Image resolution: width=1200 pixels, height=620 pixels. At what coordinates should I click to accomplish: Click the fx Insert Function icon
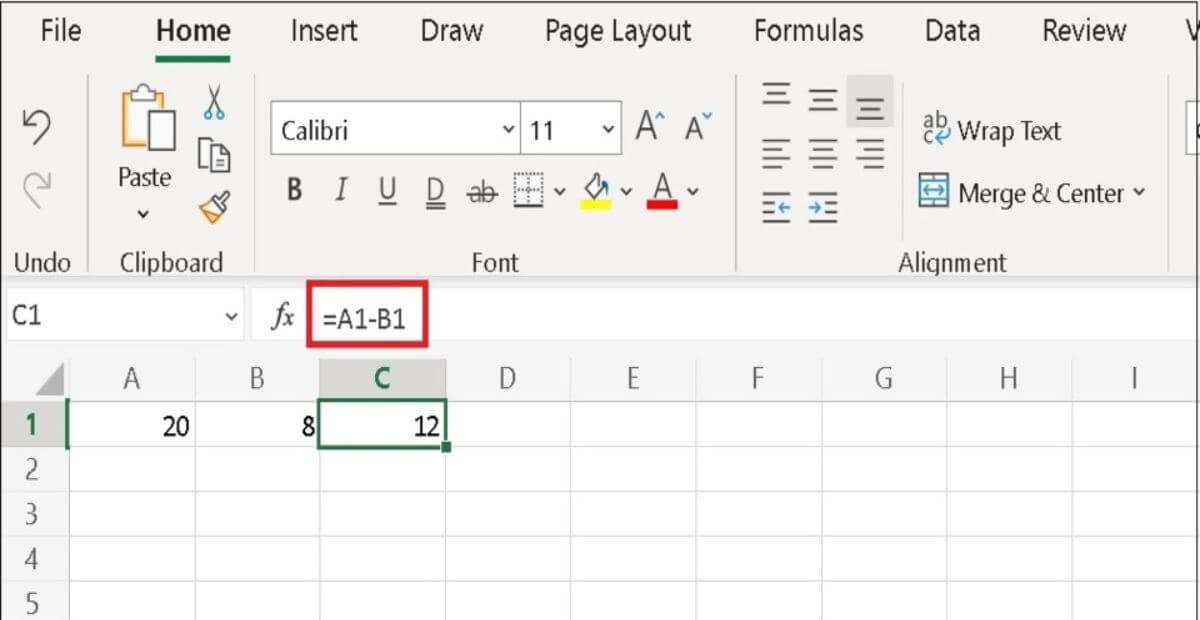tap(284, 317)
